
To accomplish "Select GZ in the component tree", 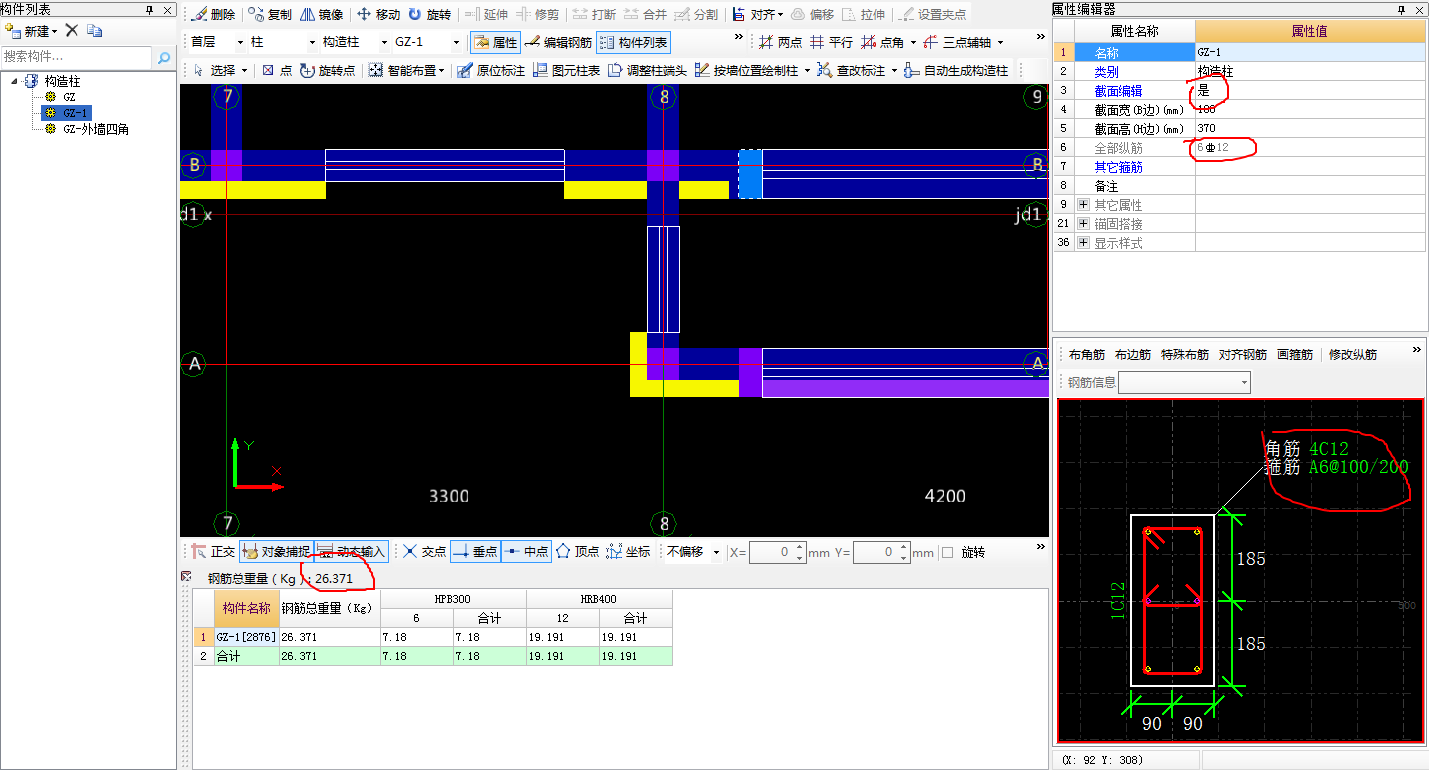I will coord(69,98).
